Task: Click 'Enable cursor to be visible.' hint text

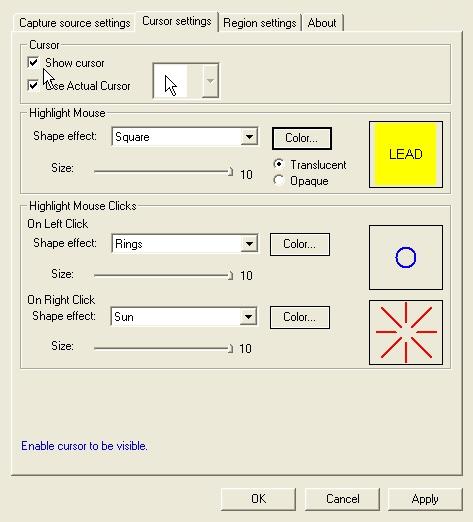Action: click(x=84, y=446)
